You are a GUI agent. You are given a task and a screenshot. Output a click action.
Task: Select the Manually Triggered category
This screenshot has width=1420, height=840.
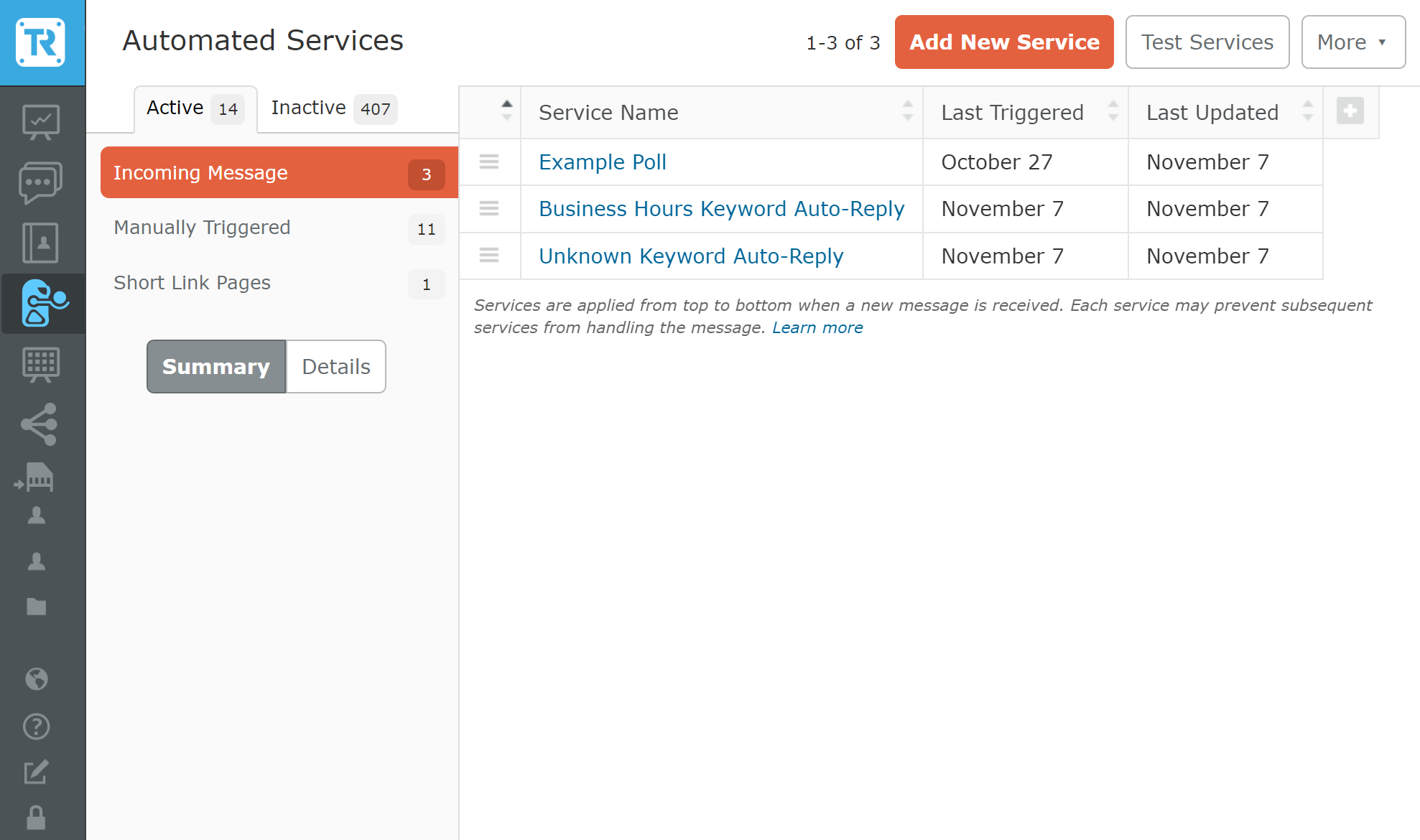coord(202,228)
